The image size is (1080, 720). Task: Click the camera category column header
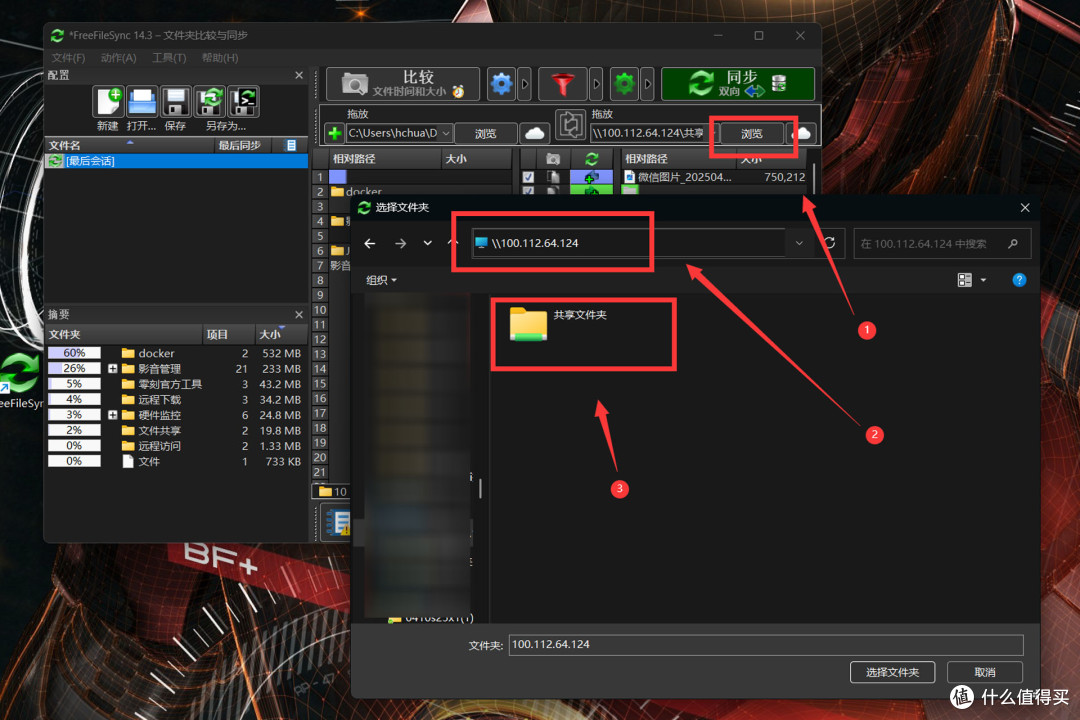coord(552,159)
